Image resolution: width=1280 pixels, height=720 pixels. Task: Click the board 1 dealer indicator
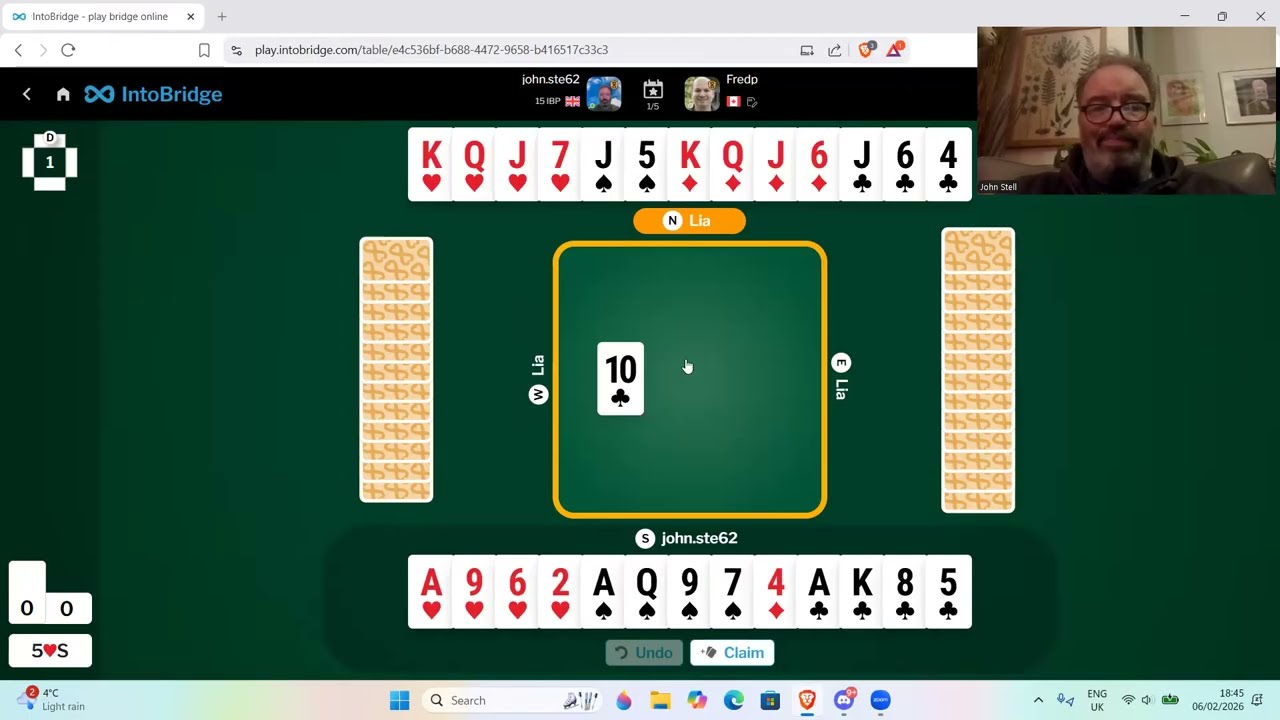point(49,160)
